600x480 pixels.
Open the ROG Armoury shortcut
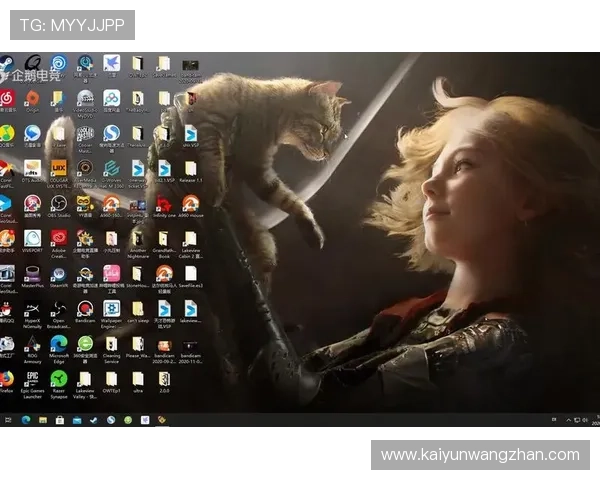pos(32,343)
